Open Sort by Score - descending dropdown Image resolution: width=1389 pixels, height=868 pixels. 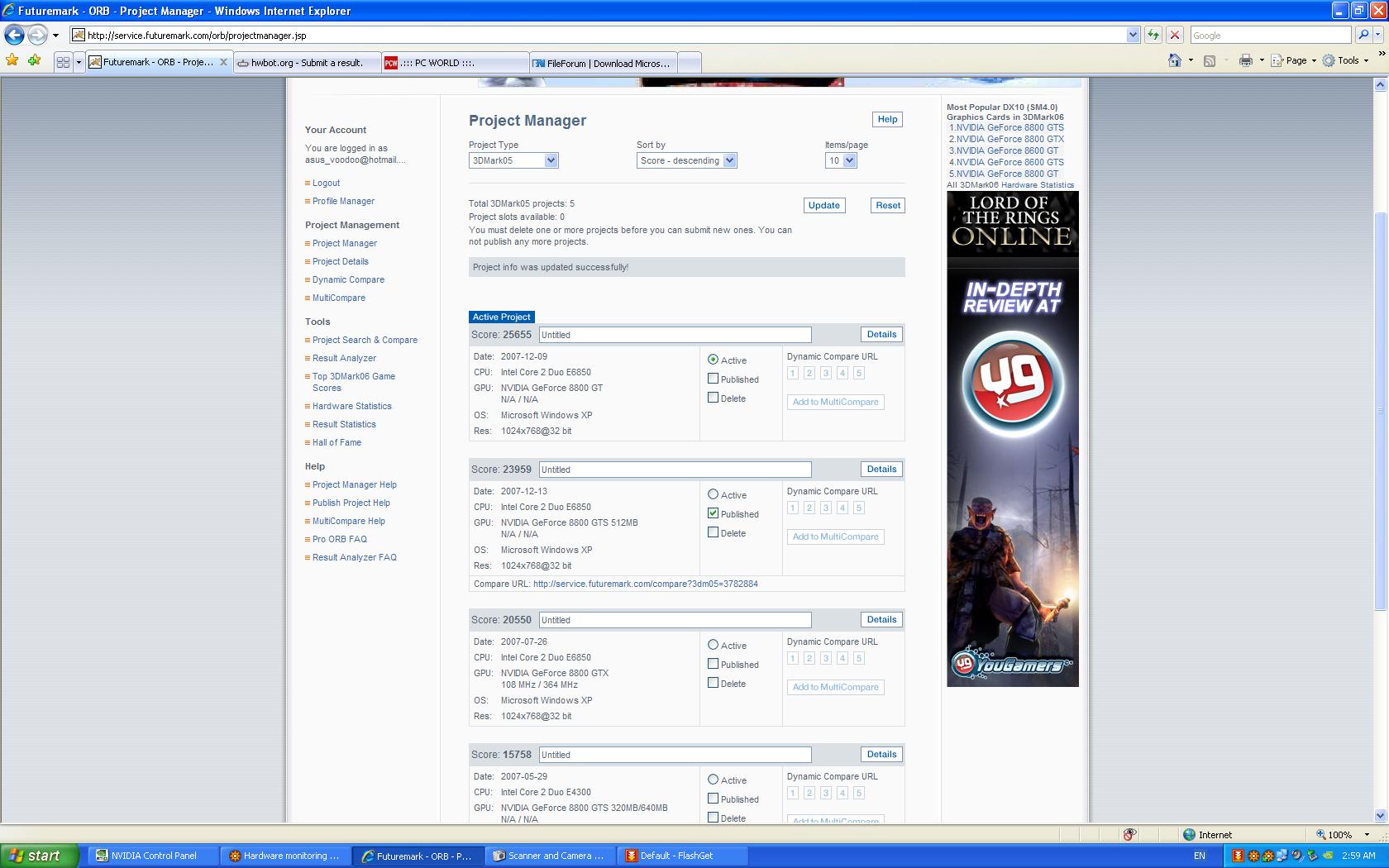tap(686, 160)
